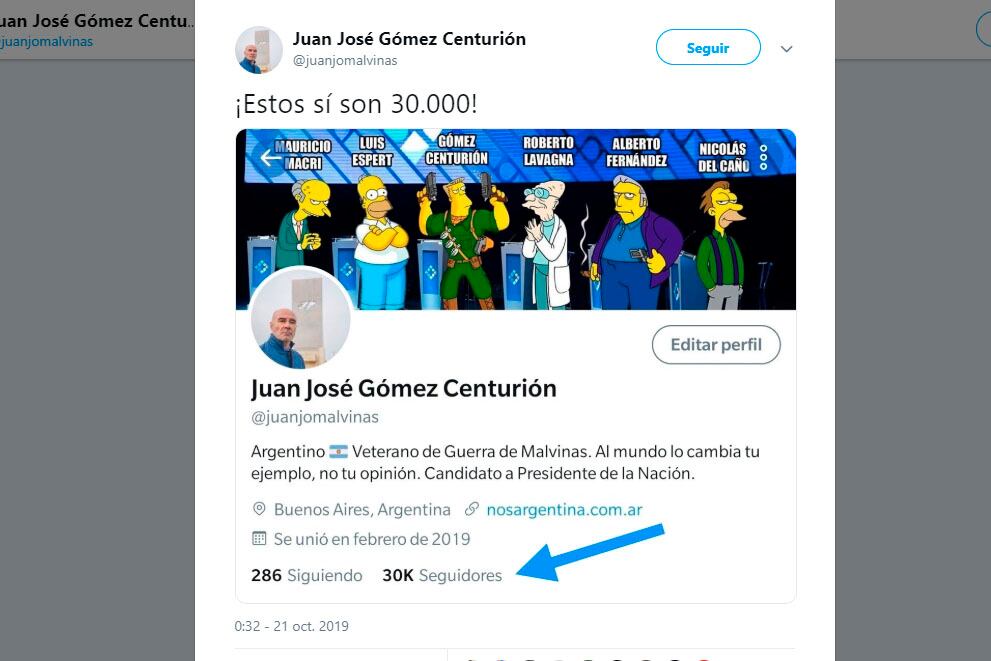
Task: Click the location pin icon for Buenos Aires
Action: tap(260, 510)
